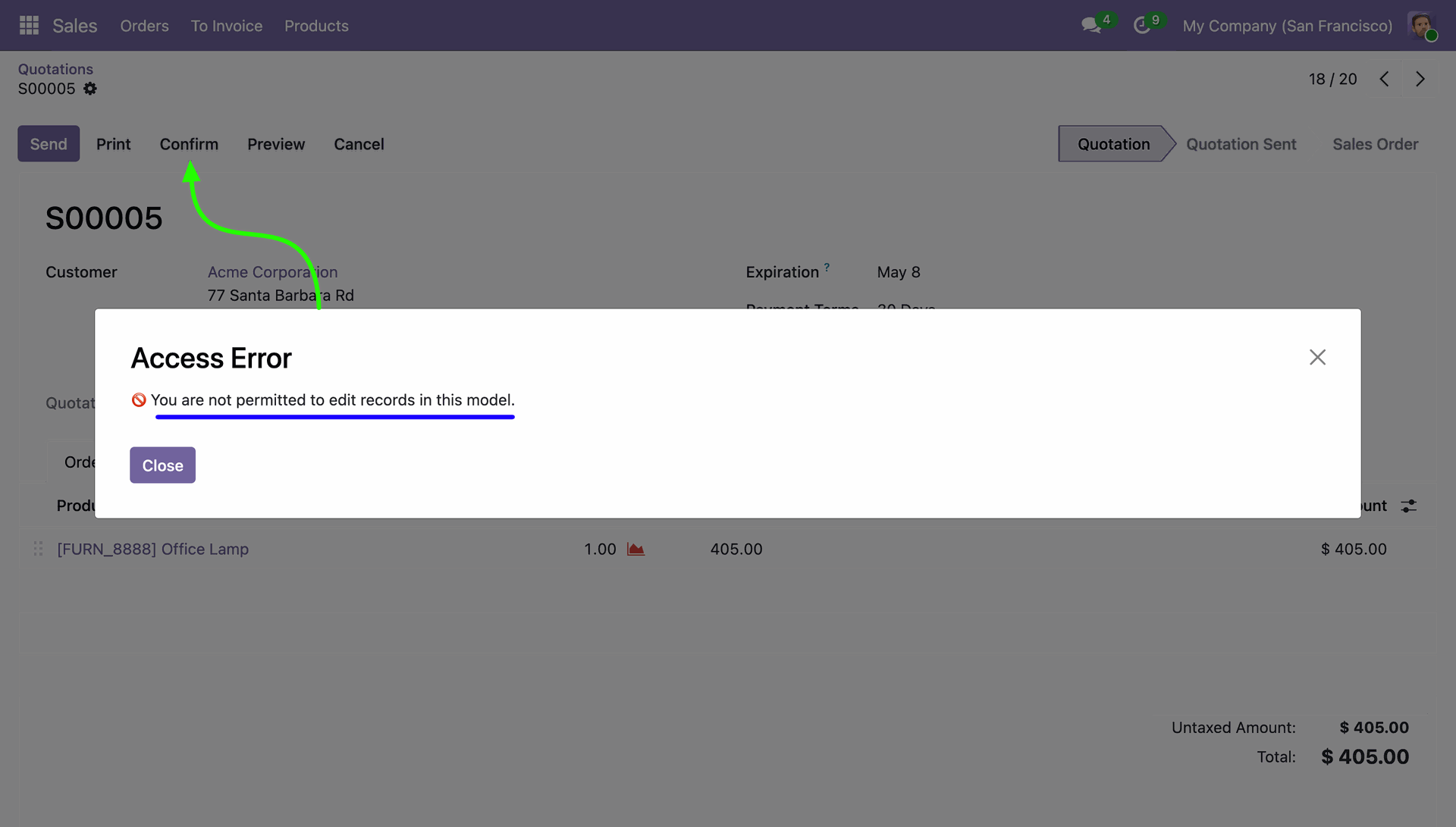Open the gear actions menu beside S00005
This screenshot has height=827, width=1456.
[90, 89]
